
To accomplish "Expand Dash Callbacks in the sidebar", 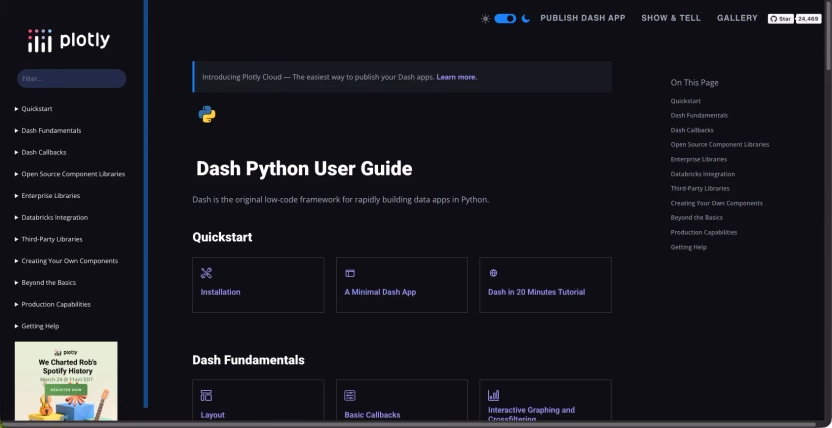I will point(40,152).
